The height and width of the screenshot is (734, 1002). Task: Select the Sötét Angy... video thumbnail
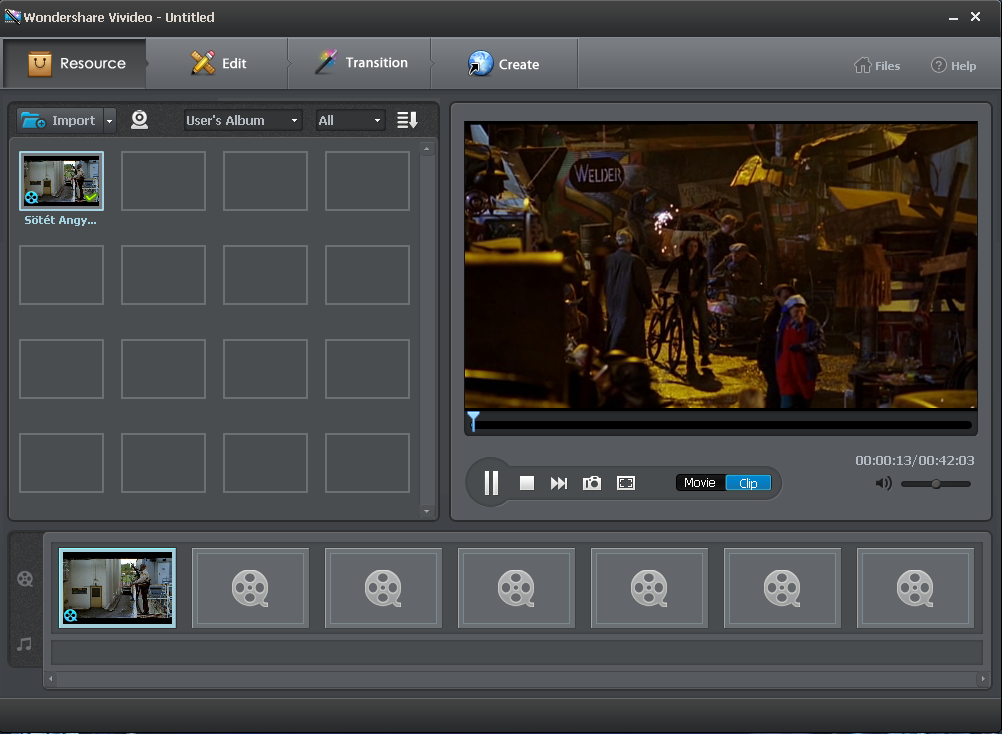[x=61, y=181]
